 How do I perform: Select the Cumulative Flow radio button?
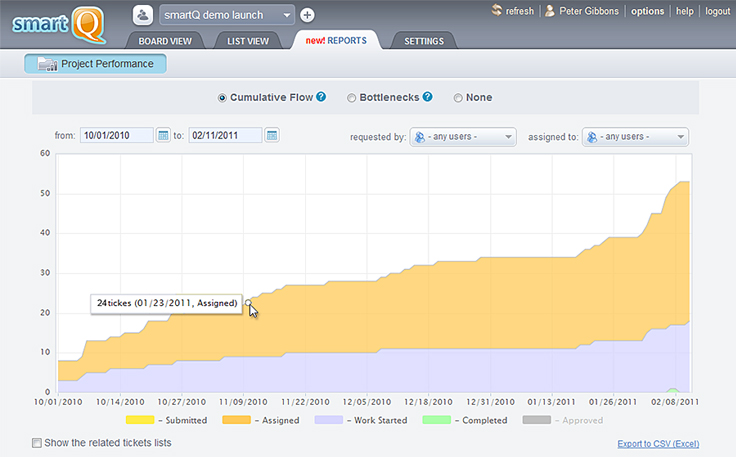[x=222, y=98]
